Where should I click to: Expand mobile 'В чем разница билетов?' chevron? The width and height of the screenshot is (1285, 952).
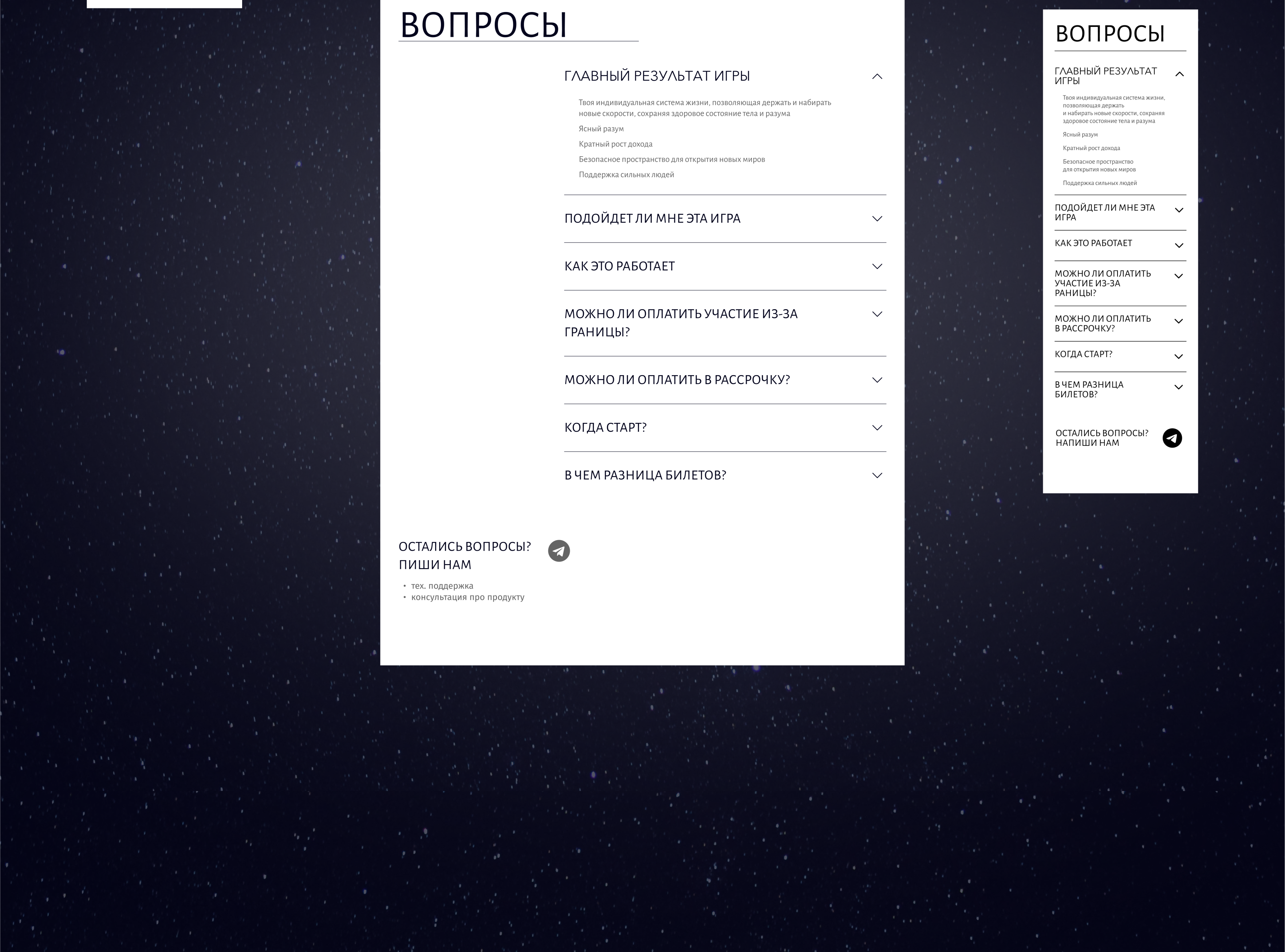pos(1178,387)
